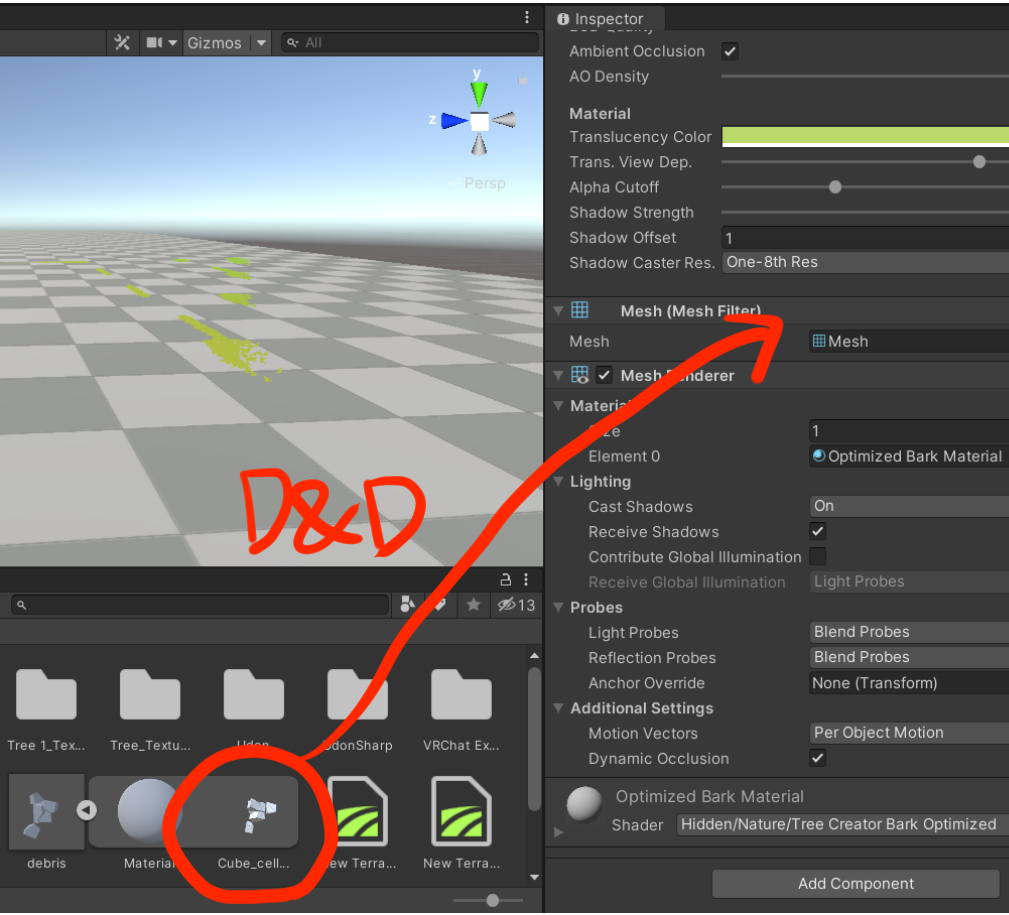
Task: Adjust the Trans. View Dep. slider handle
Action: coord(979,162)
